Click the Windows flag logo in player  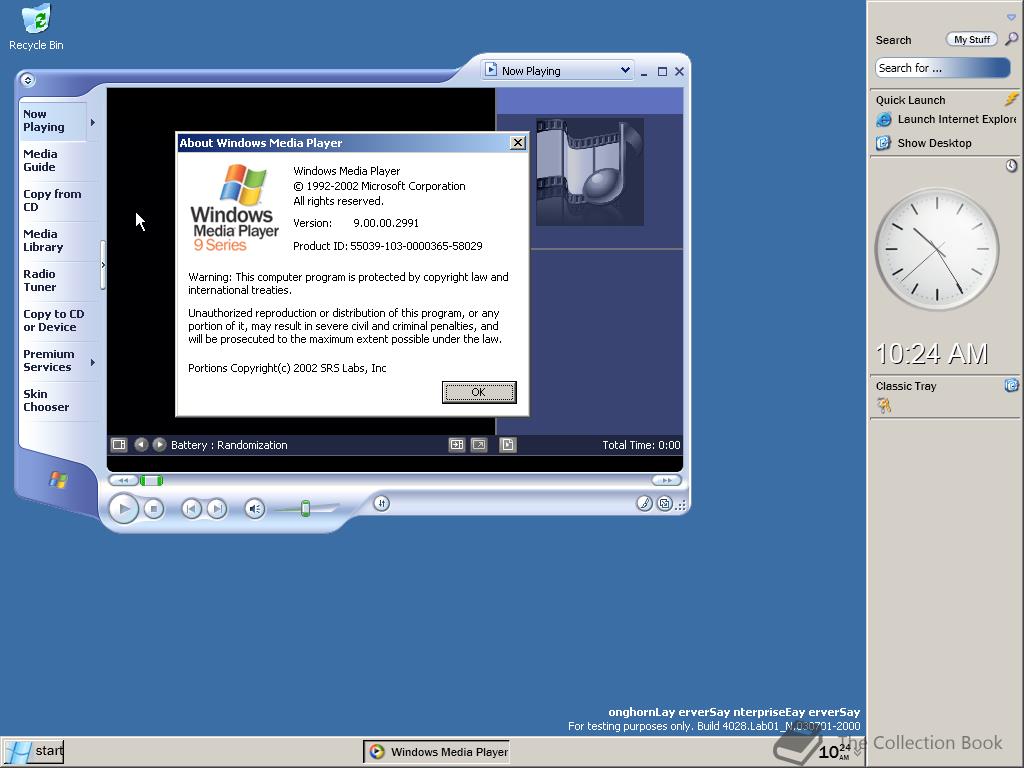point(58,480)
